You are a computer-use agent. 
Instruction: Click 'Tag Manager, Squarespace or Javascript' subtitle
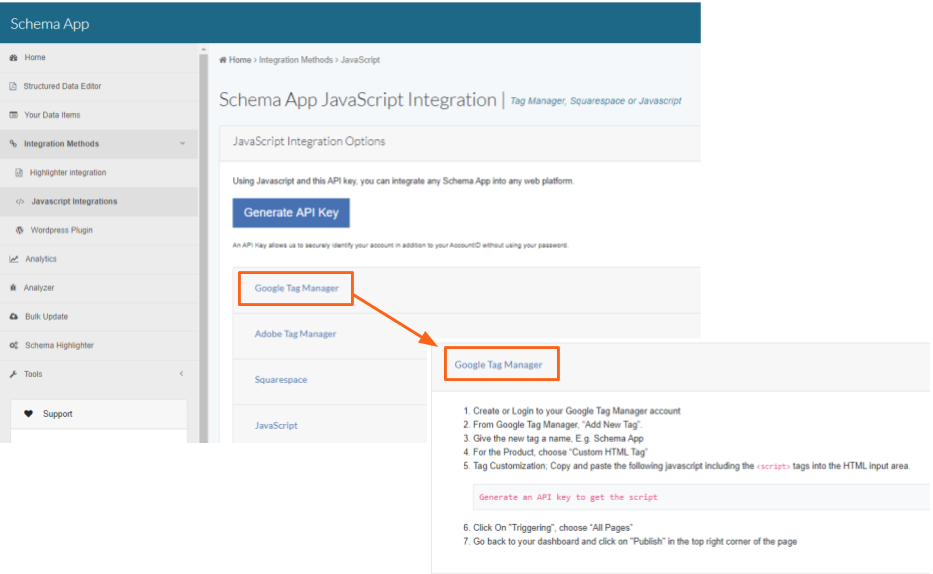point(596,101)
